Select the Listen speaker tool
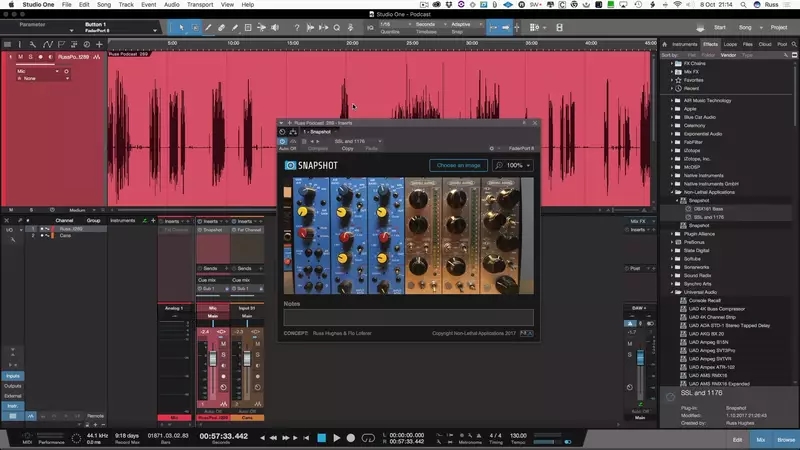The height and width of the screenshot is (450, 800). 275,28
